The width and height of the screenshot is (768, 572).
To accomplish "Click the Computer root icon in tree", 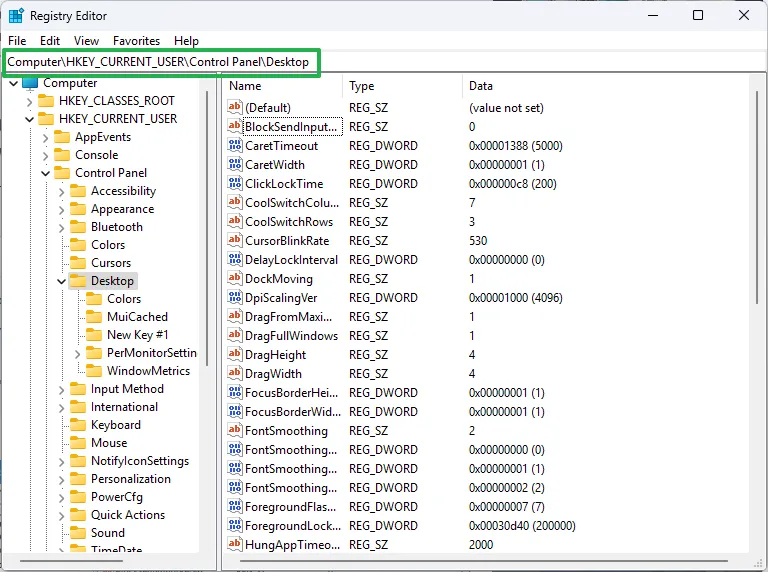I will [x=29, y=83].
